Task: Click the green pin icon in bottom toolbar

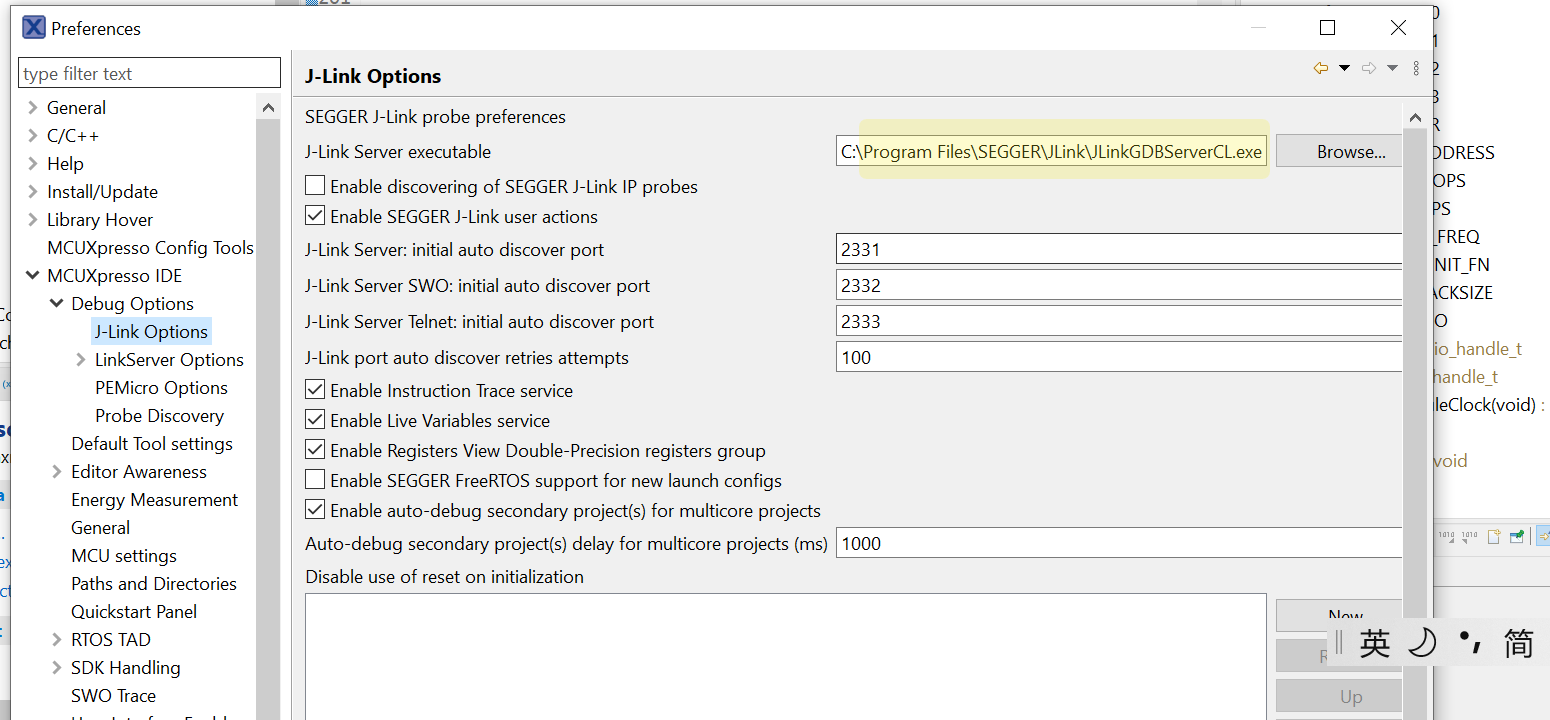Action: click(x=1517, y=536)
